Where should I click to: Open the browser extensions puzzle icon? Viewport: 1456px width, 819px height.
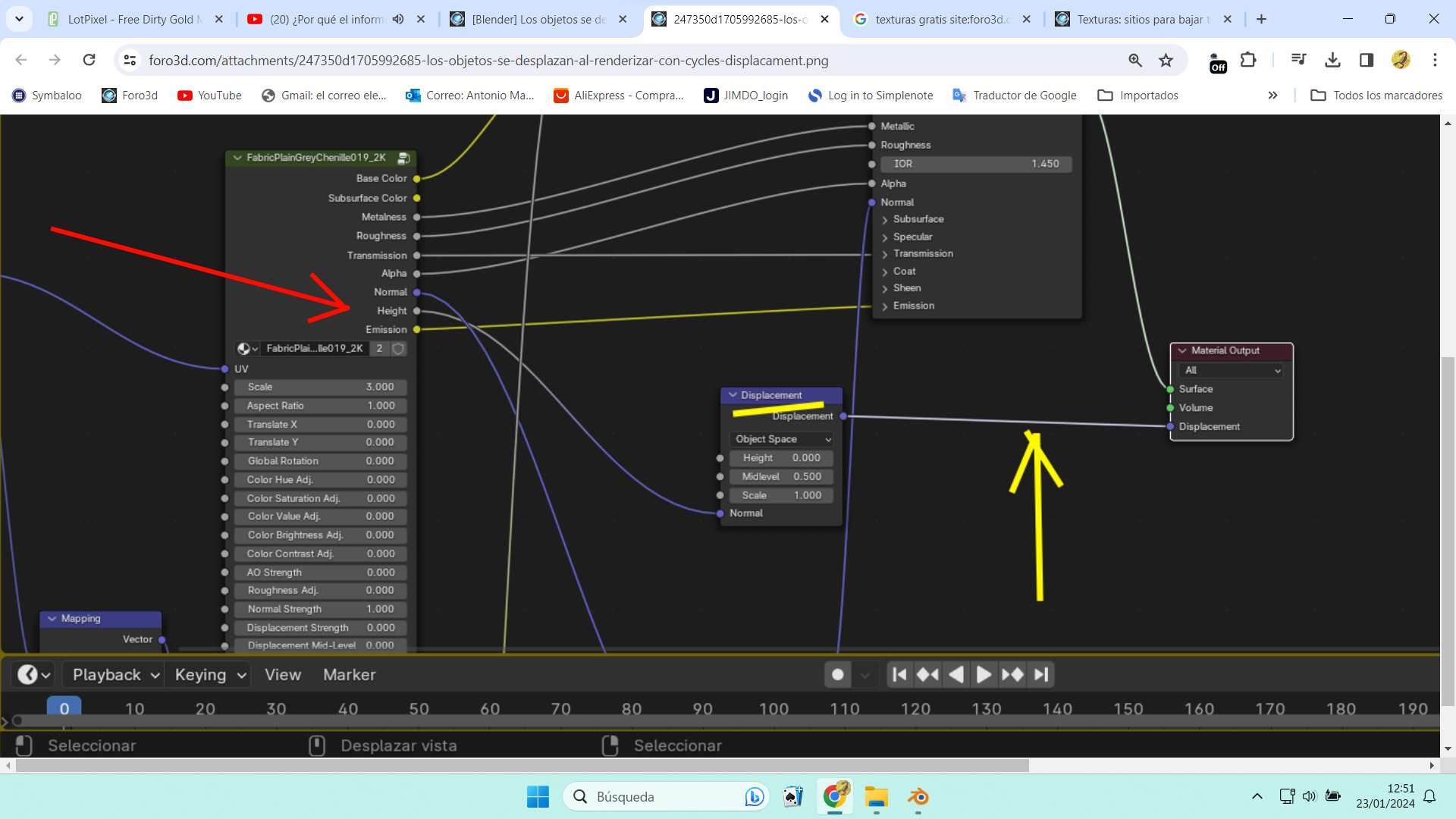tap(1248, 60)
